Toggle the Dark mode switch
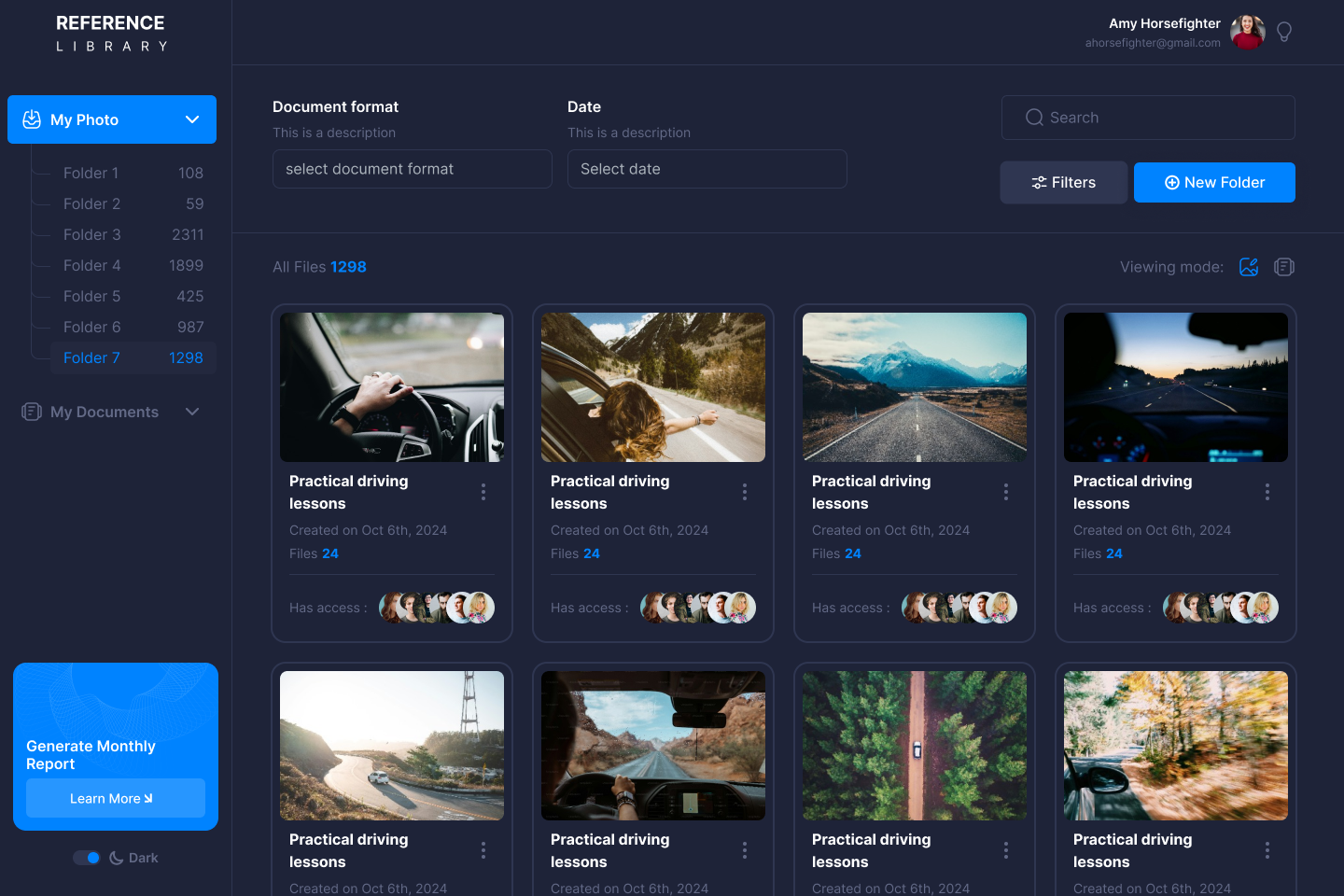This screenshot has height=896, width=1344. pyautogui.click(x=87, y=858)
